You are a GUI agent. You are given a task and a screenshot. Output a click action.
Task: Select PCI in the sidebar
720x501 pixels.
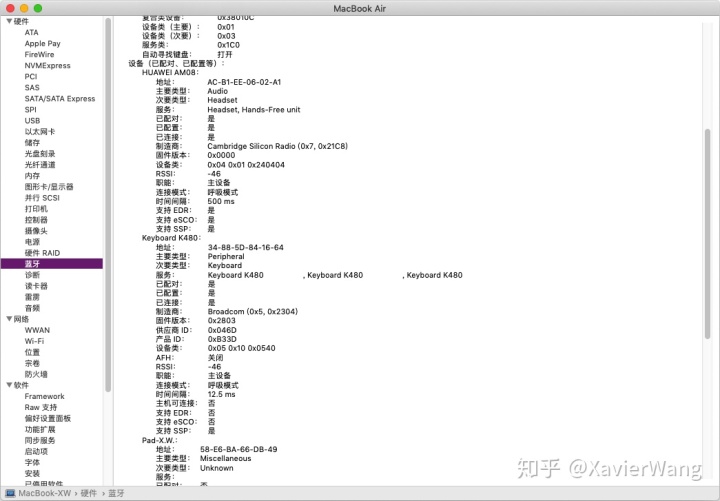pyautogui.click(x=30, y=76)
